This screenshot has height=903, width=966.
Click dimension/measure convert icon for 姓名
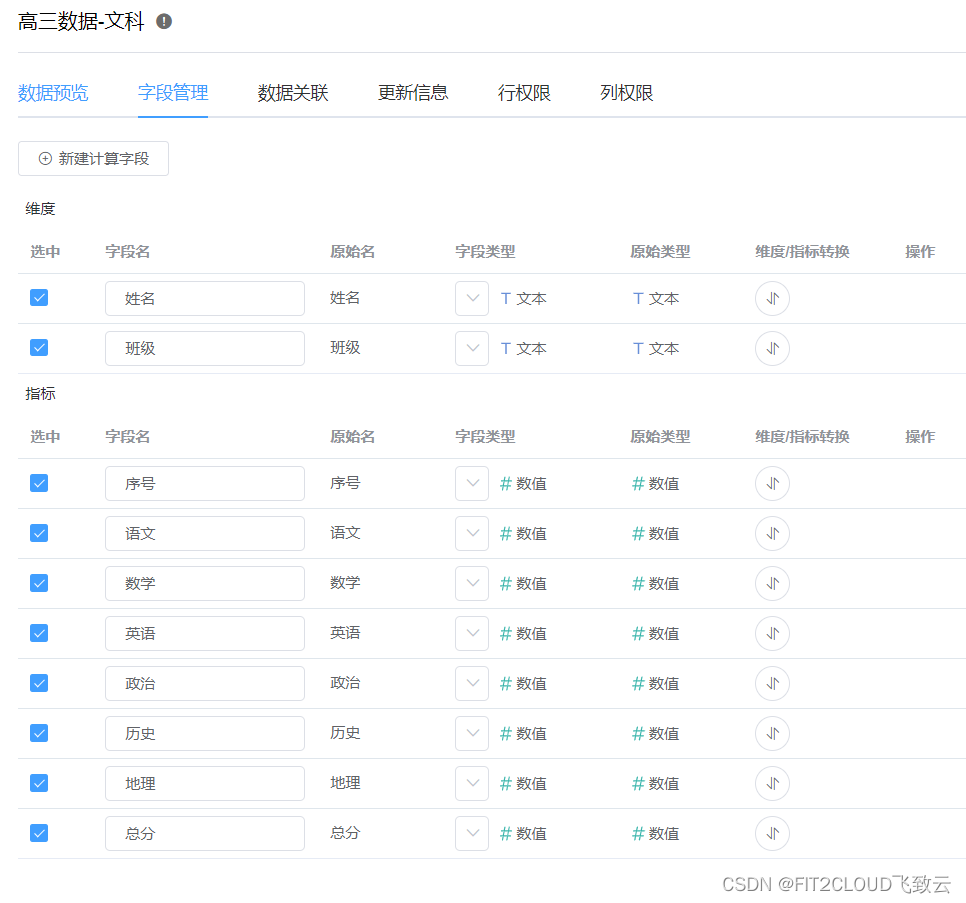(x=772, y=299)
